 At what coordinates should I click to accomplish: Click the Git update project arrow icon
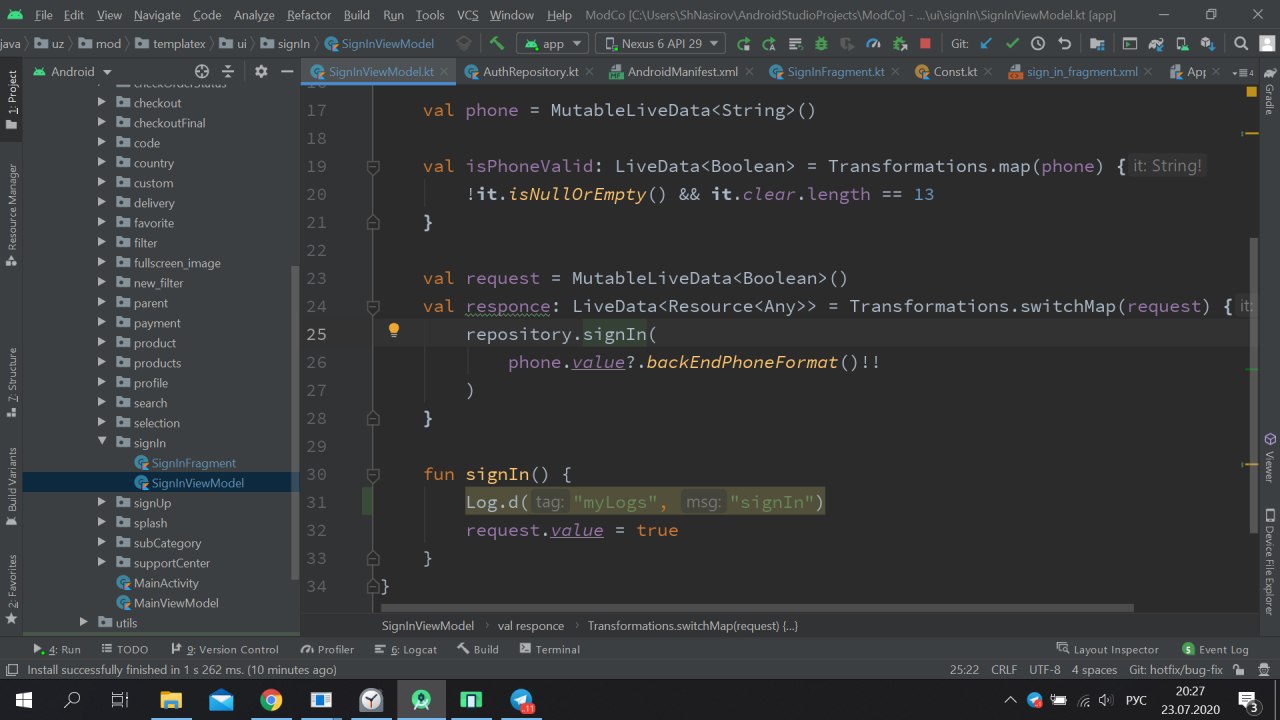[986, 44]
